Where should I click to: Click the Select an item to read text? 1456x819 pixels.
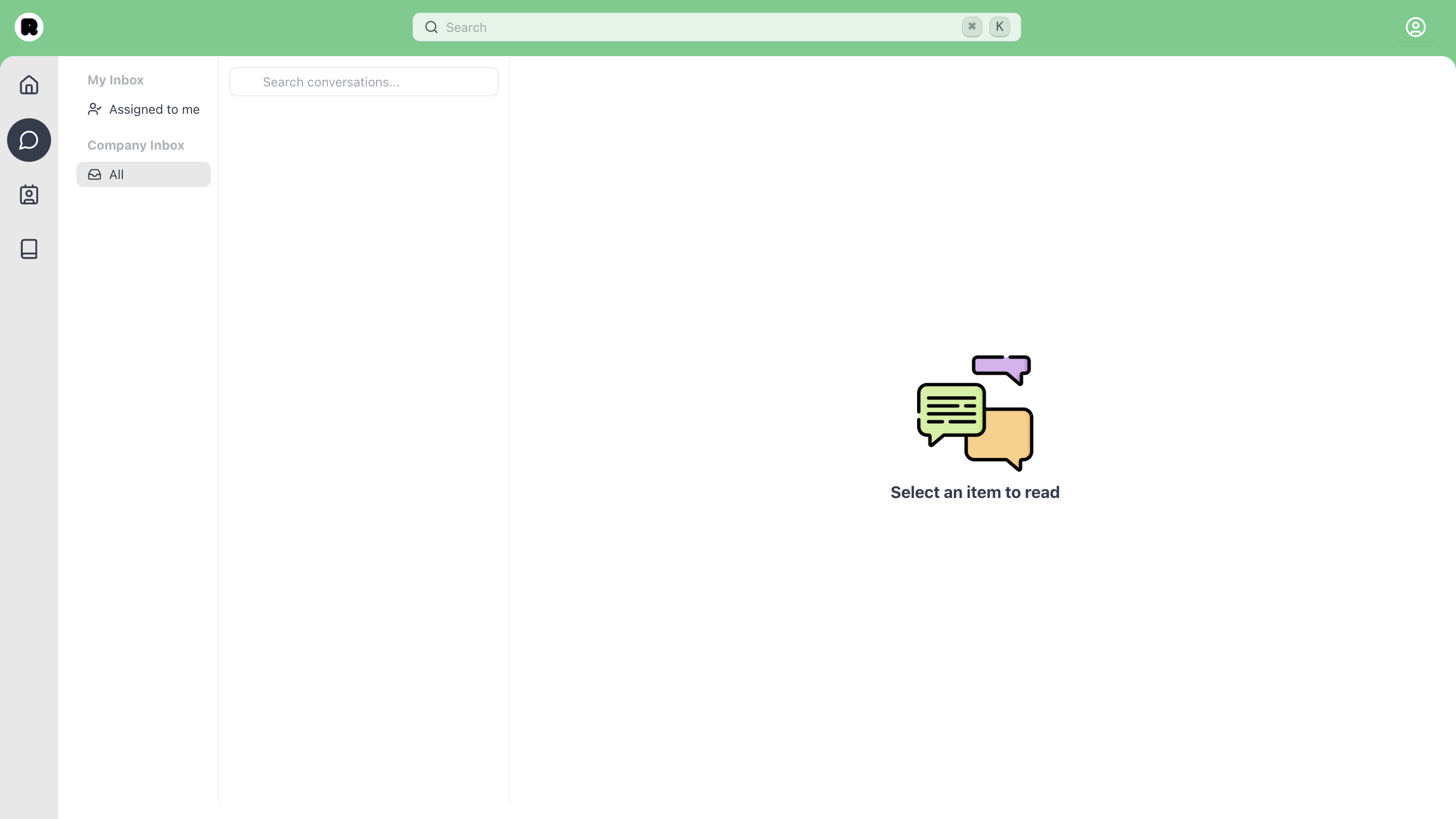(975, 492)
